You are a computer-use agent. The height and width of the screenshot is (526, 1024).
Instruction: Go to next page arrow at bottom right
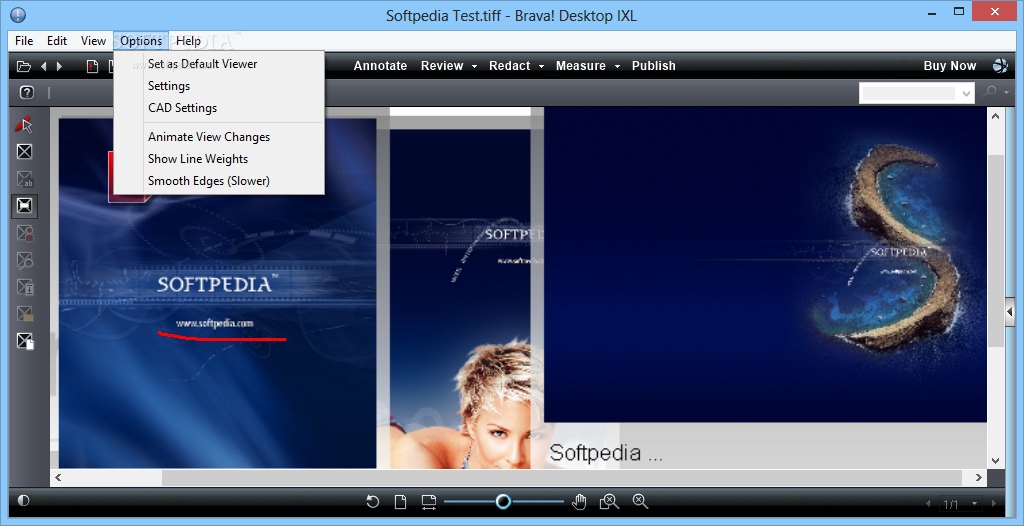point(994,504)
